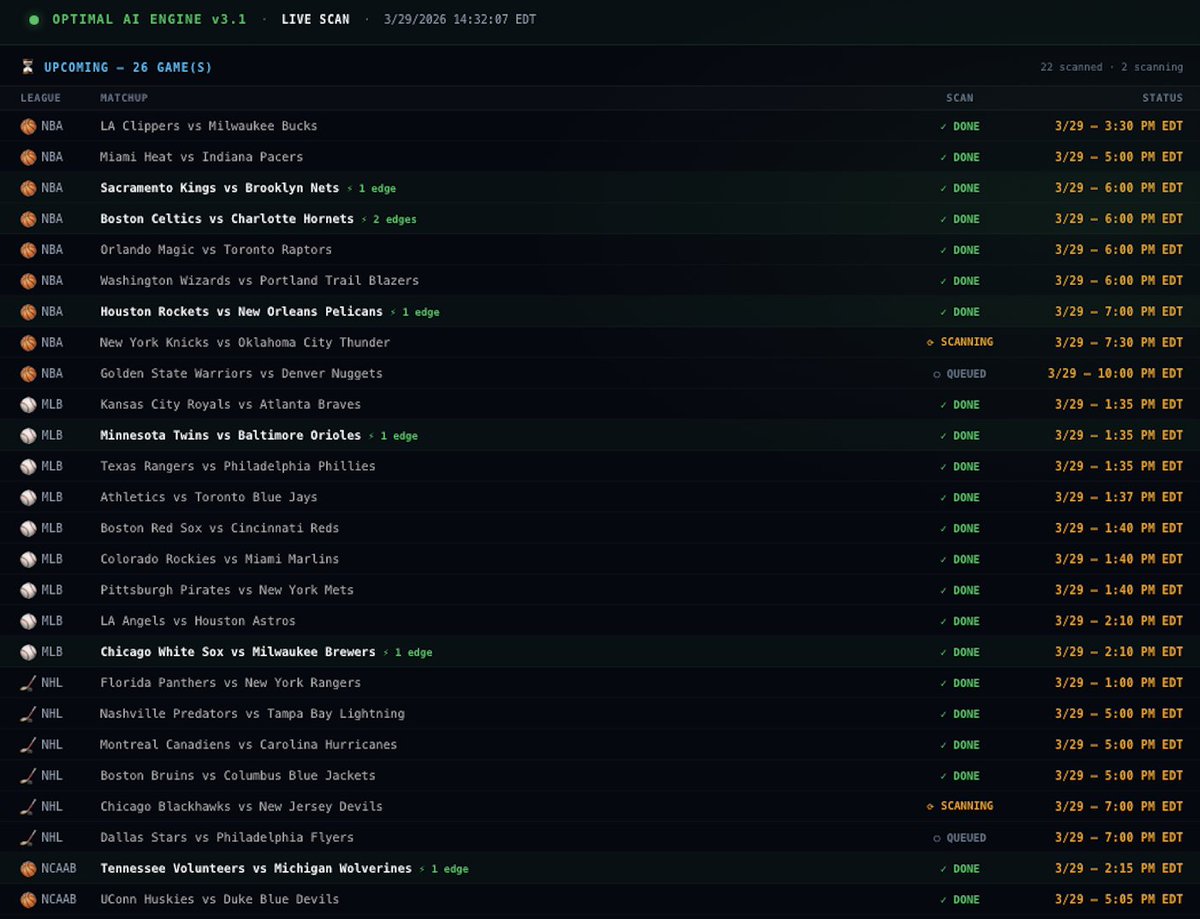The height and width of the screenshot is (919, 1200).
Task: Click the 1 edge badge on Rockets row
Action: 415,312
